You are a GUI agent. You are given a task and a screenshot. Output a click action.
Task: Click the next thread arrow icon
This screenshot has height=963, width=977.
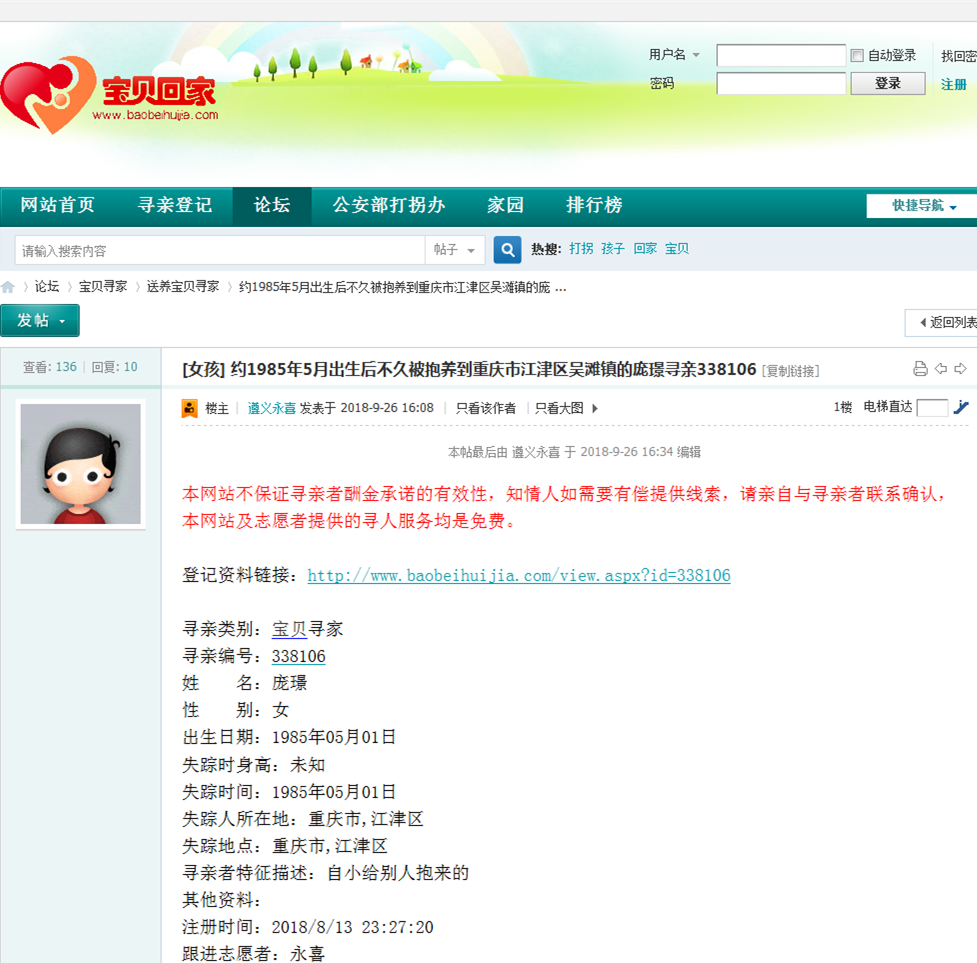[961, 369]
